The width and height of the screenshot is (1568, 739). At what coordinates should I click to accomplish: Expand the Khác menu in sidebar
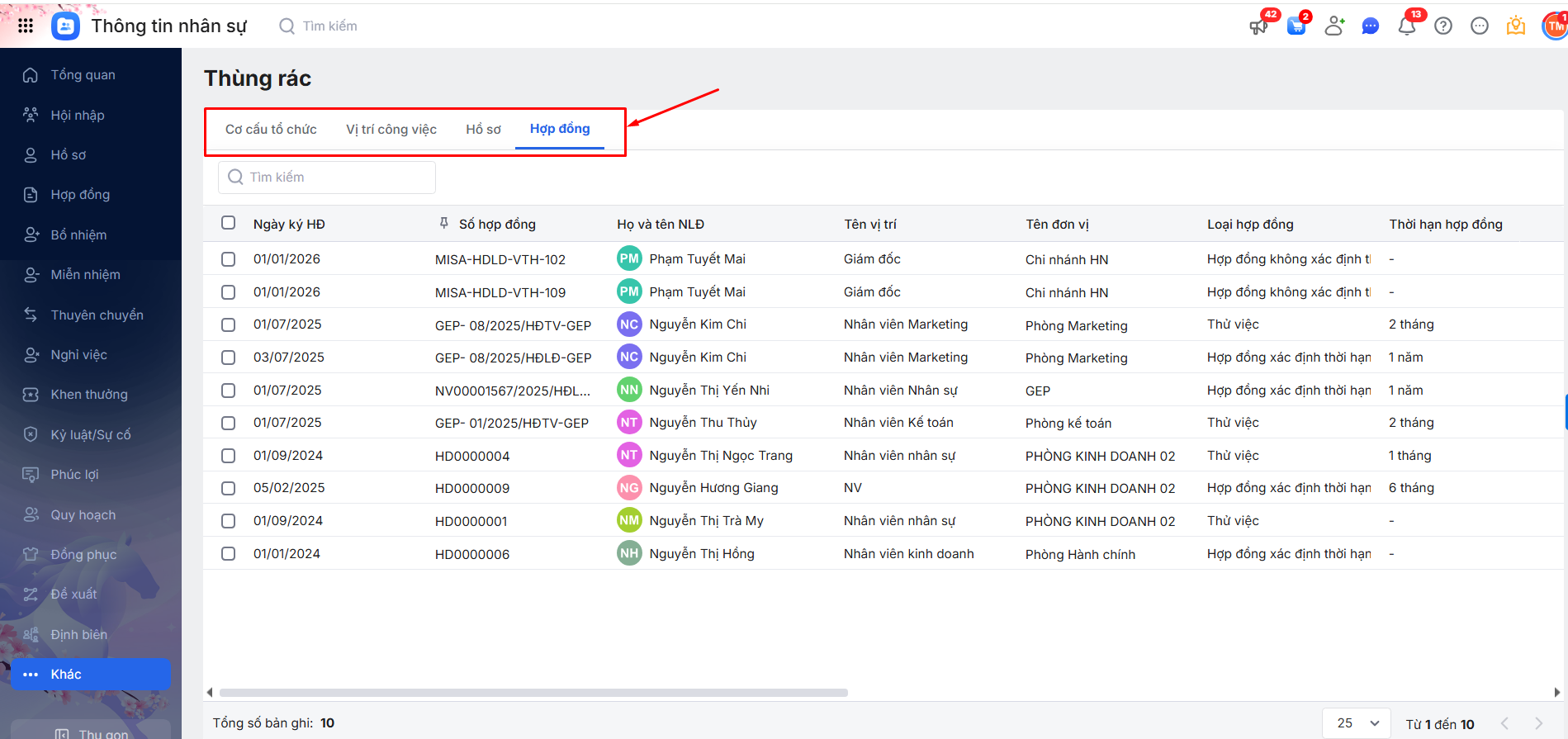[91, 675]
